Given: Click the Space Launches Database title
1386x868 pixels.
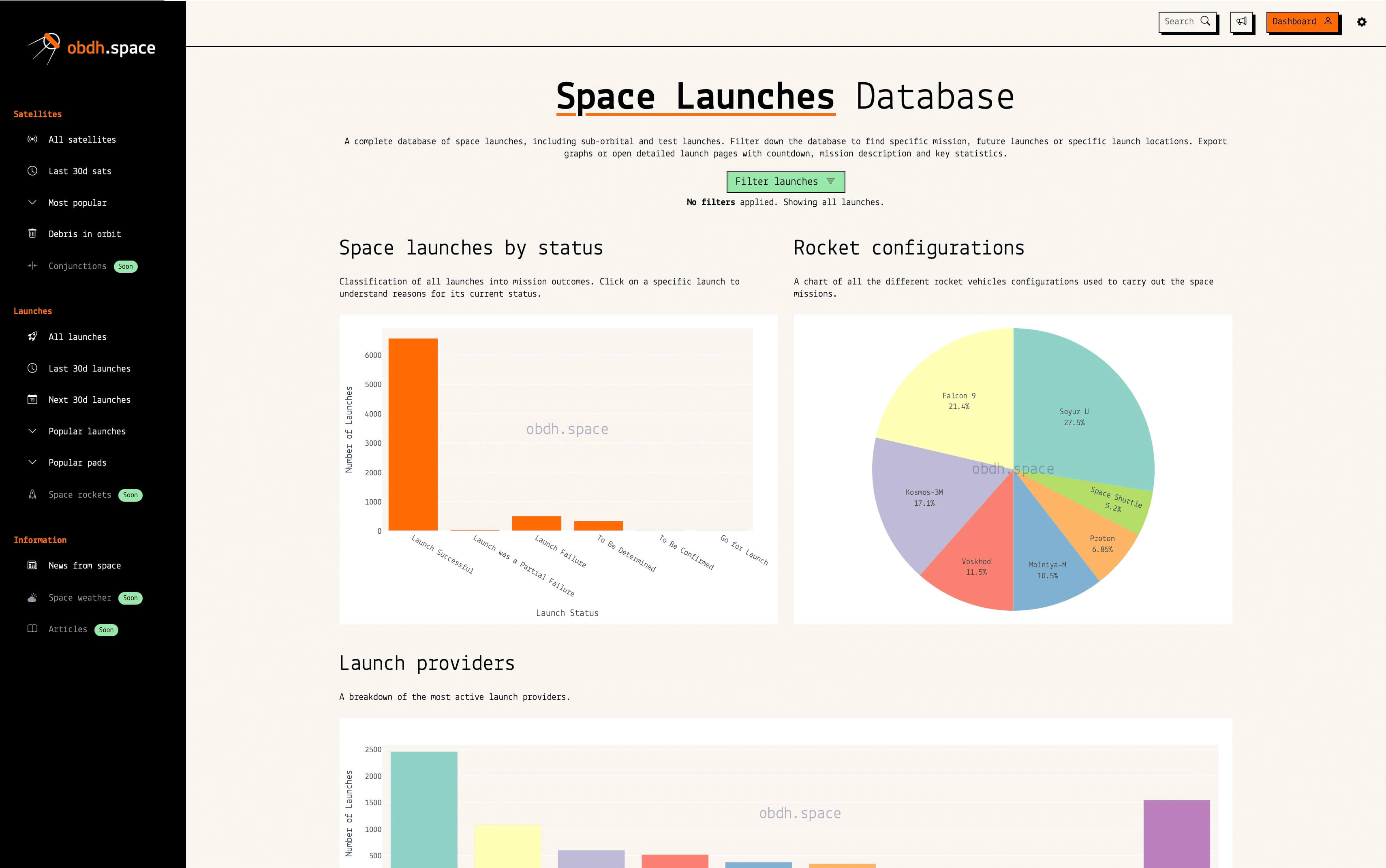Looking at the screenshot, I should click(x=785, y=96).
